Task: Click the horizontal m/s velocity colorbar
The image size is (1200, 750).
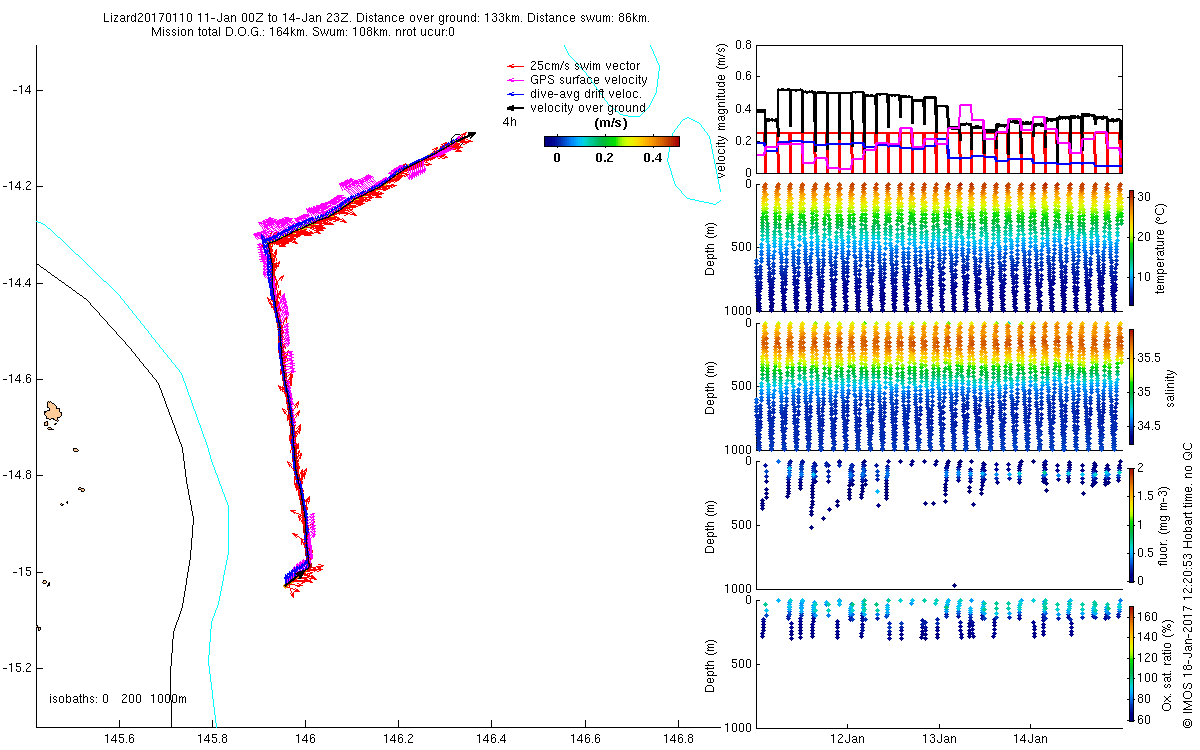Action: (x=611, y=142)
